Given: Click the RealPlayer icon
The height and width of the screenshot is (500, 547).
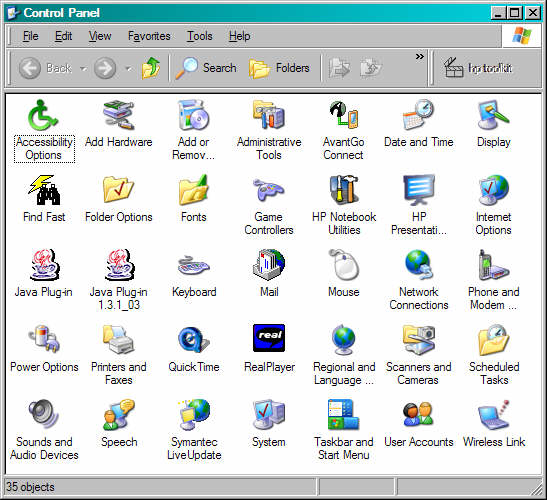Looking at the screenshot, I should [x=269, y=338].
